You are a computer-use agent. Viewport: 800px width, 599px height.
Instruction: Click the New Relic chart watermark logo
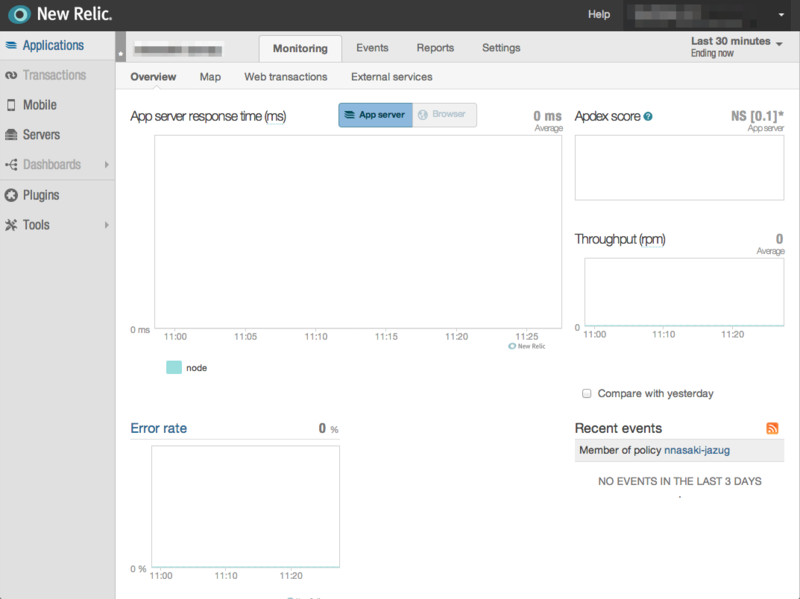(527, 346)
